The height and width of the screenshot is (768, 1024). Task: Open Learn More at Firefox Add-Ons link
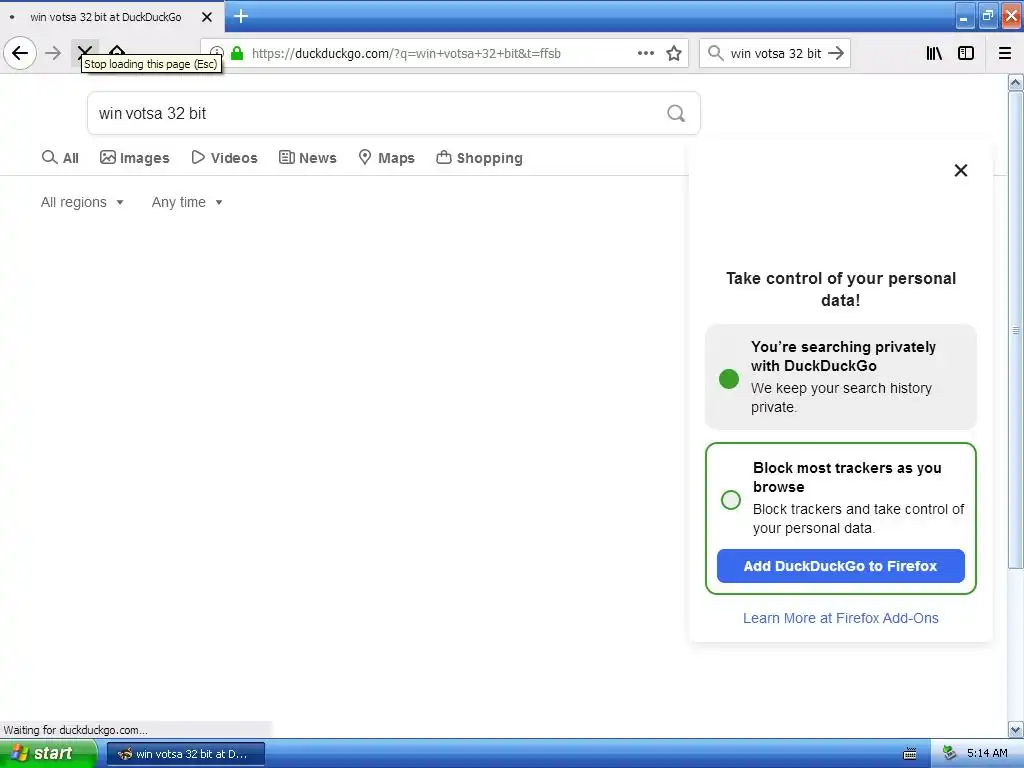(840, 618)
